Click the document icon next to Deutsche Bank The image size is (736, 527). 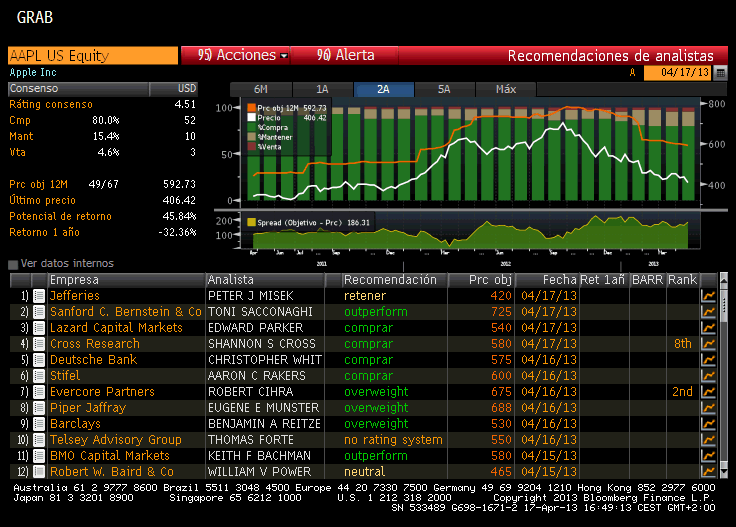pos(39,360)
